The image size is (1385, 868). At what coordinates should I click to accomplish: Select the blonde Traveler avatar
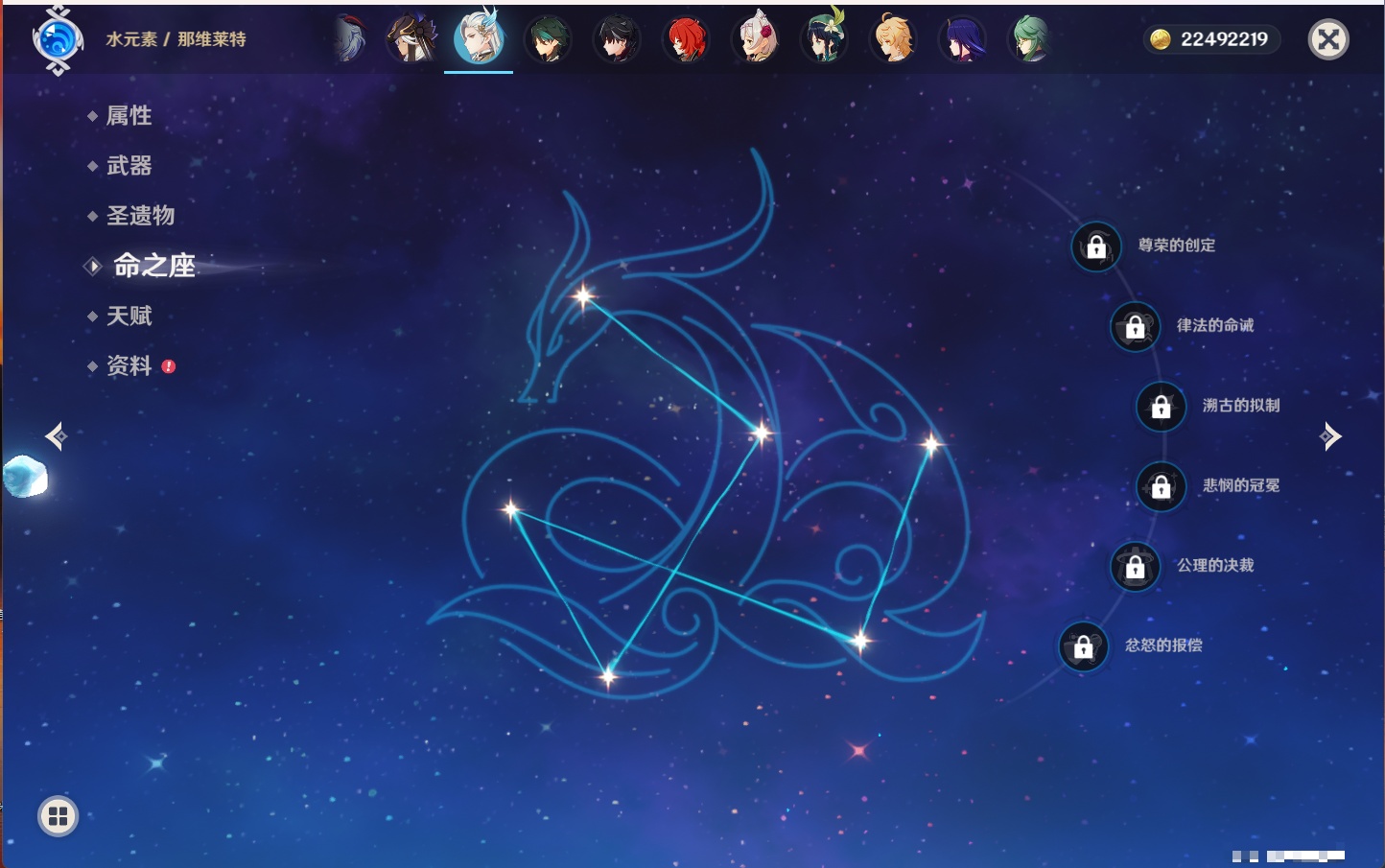pos(893,40)
